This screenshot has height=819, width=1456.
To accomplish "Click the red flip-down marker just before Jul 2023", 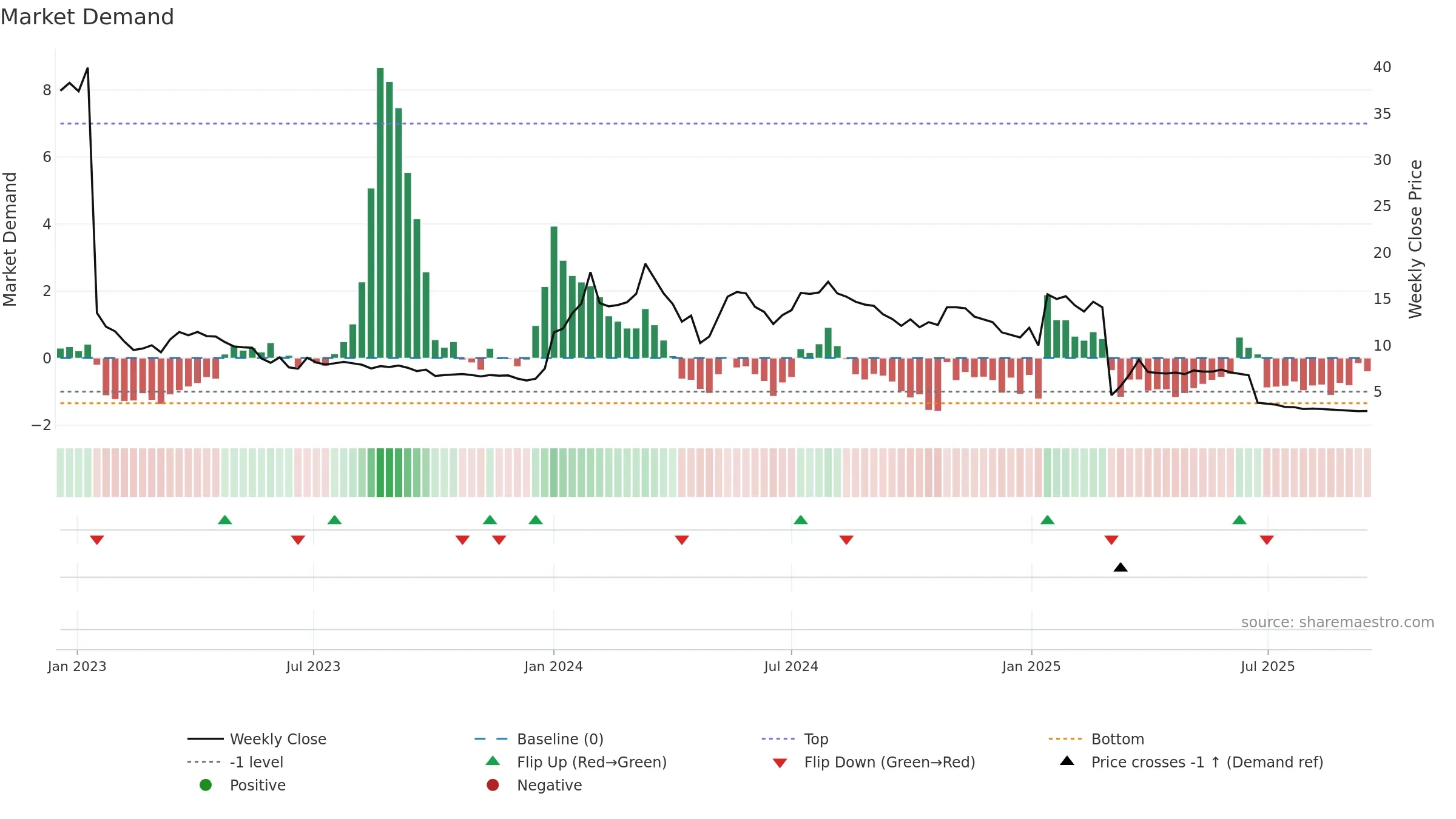I will (x=298, y=540).
